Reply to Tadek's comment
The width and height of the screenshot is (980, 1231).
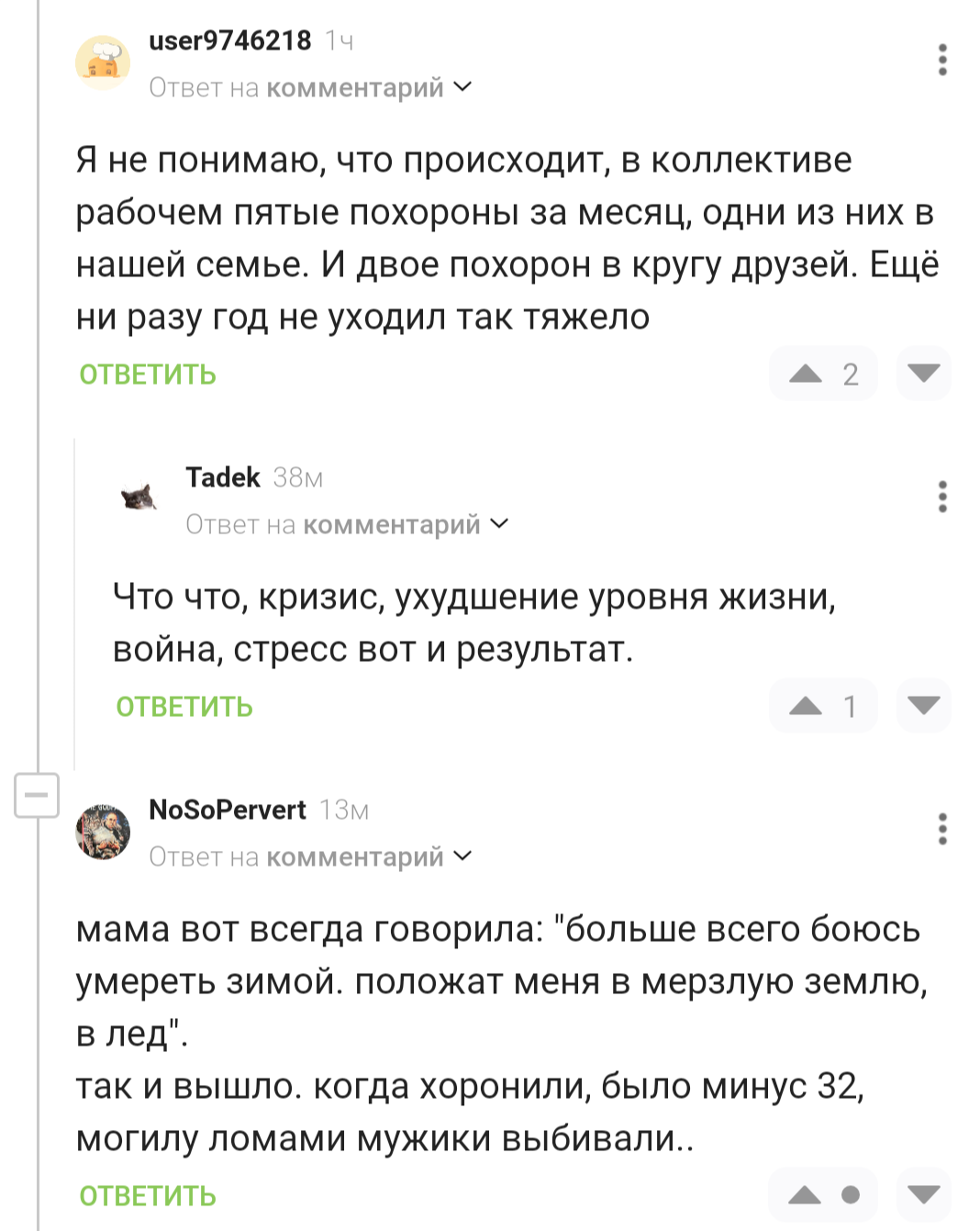184,707
